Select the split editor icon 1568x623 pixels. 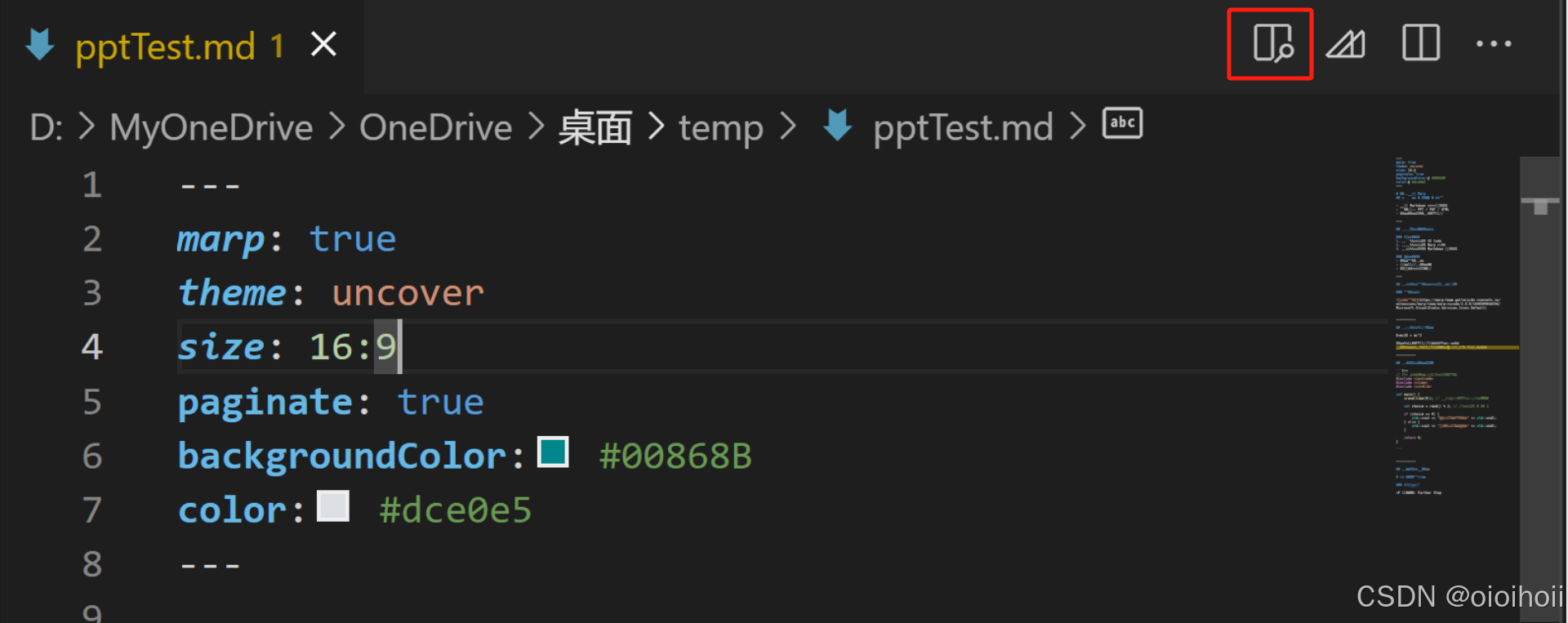[x=1421, y=44]
